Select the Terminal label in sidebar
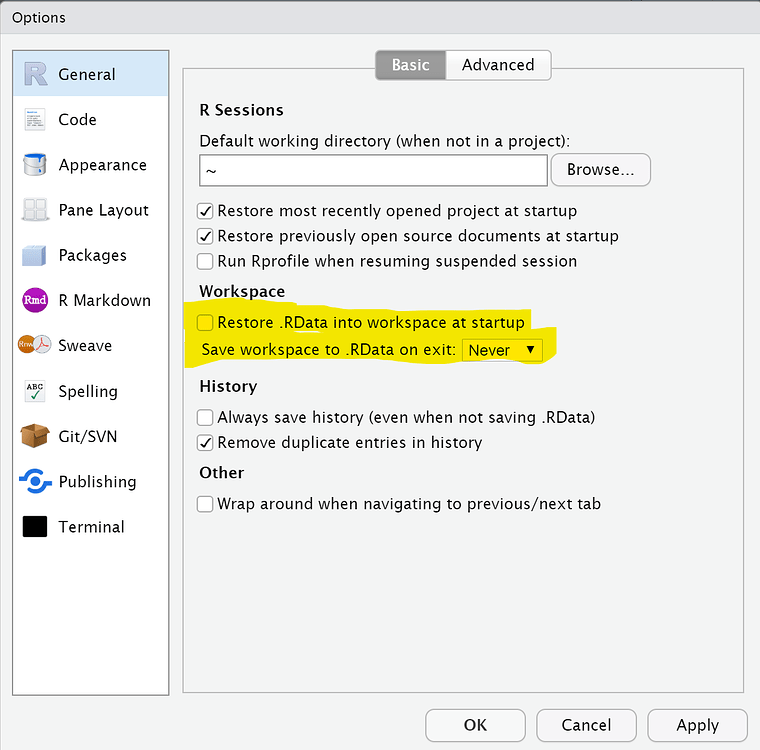 pos(92,527)
